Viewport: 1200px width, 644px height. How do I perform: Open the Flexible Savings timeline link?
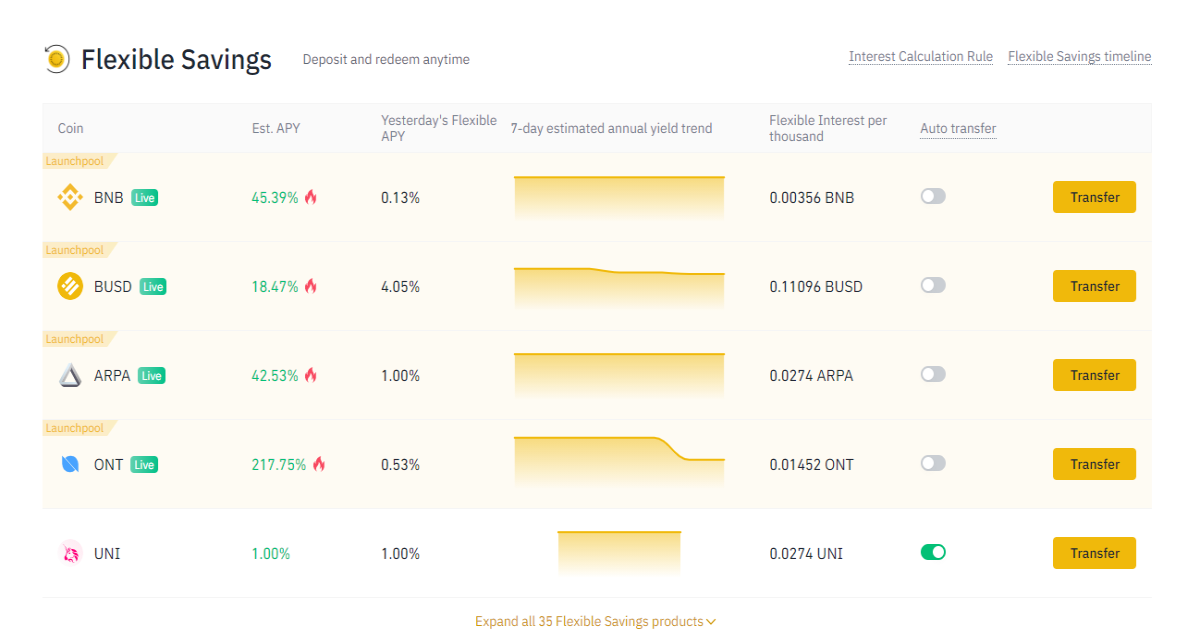click(1080, 57)
